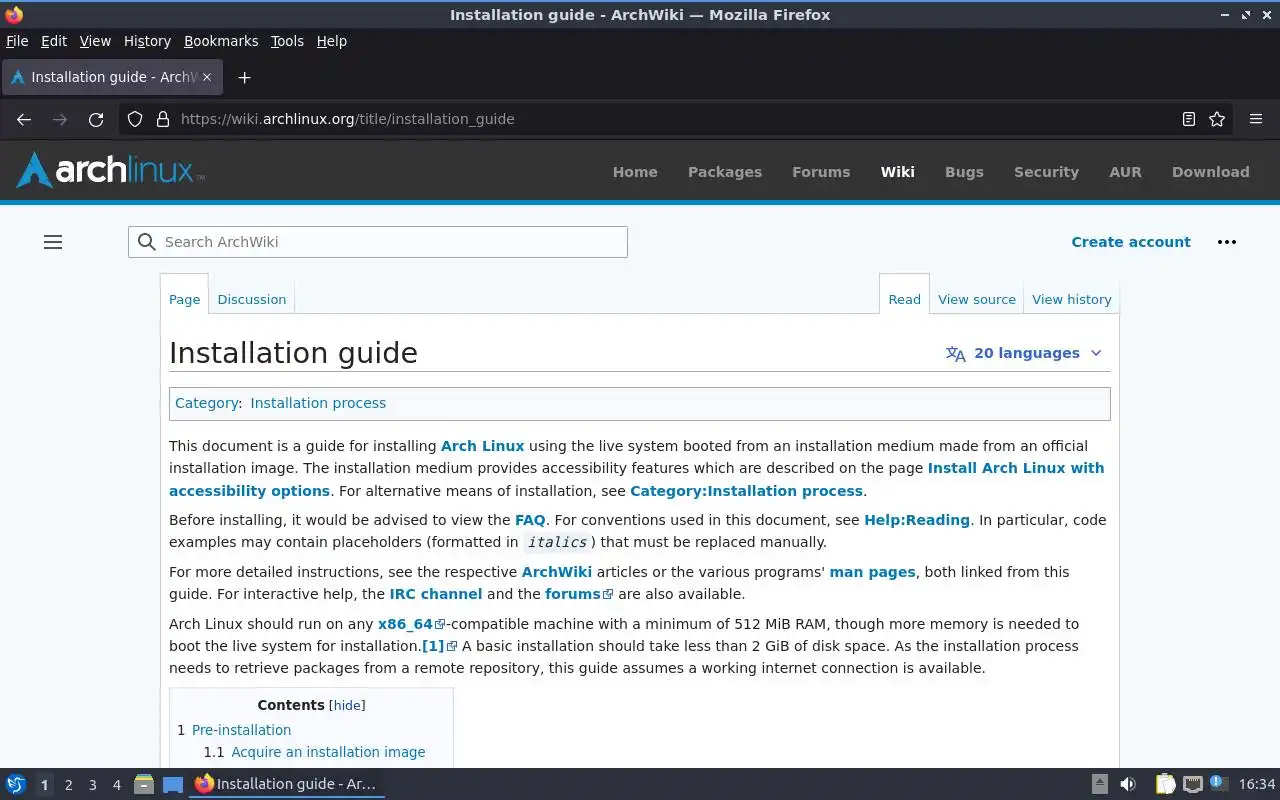
Task: Click the clipboard icon in system tray
Action: pos(1166,784)
